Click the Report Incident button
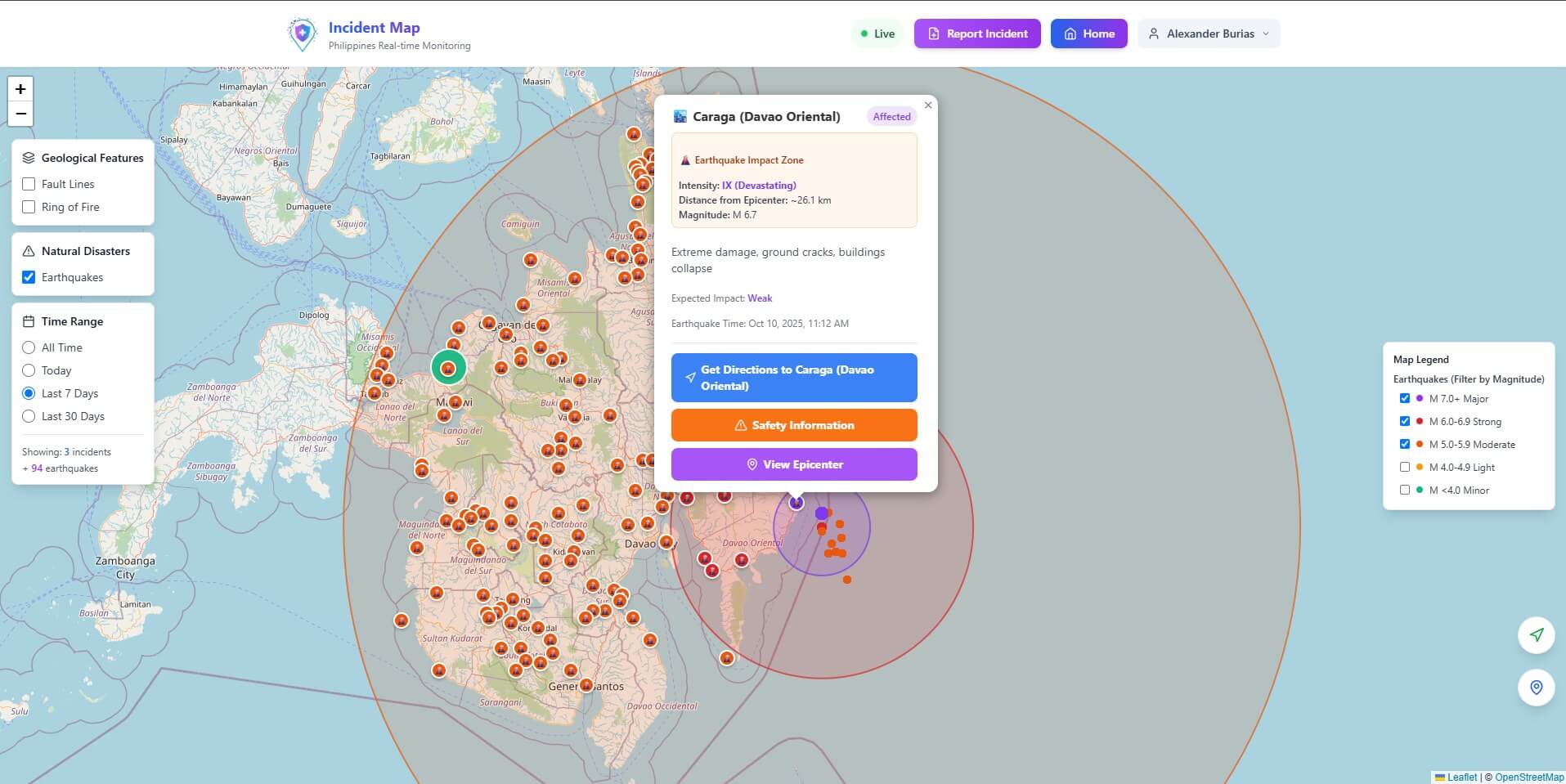1566x784 pixels. click(x=977, y=34)
